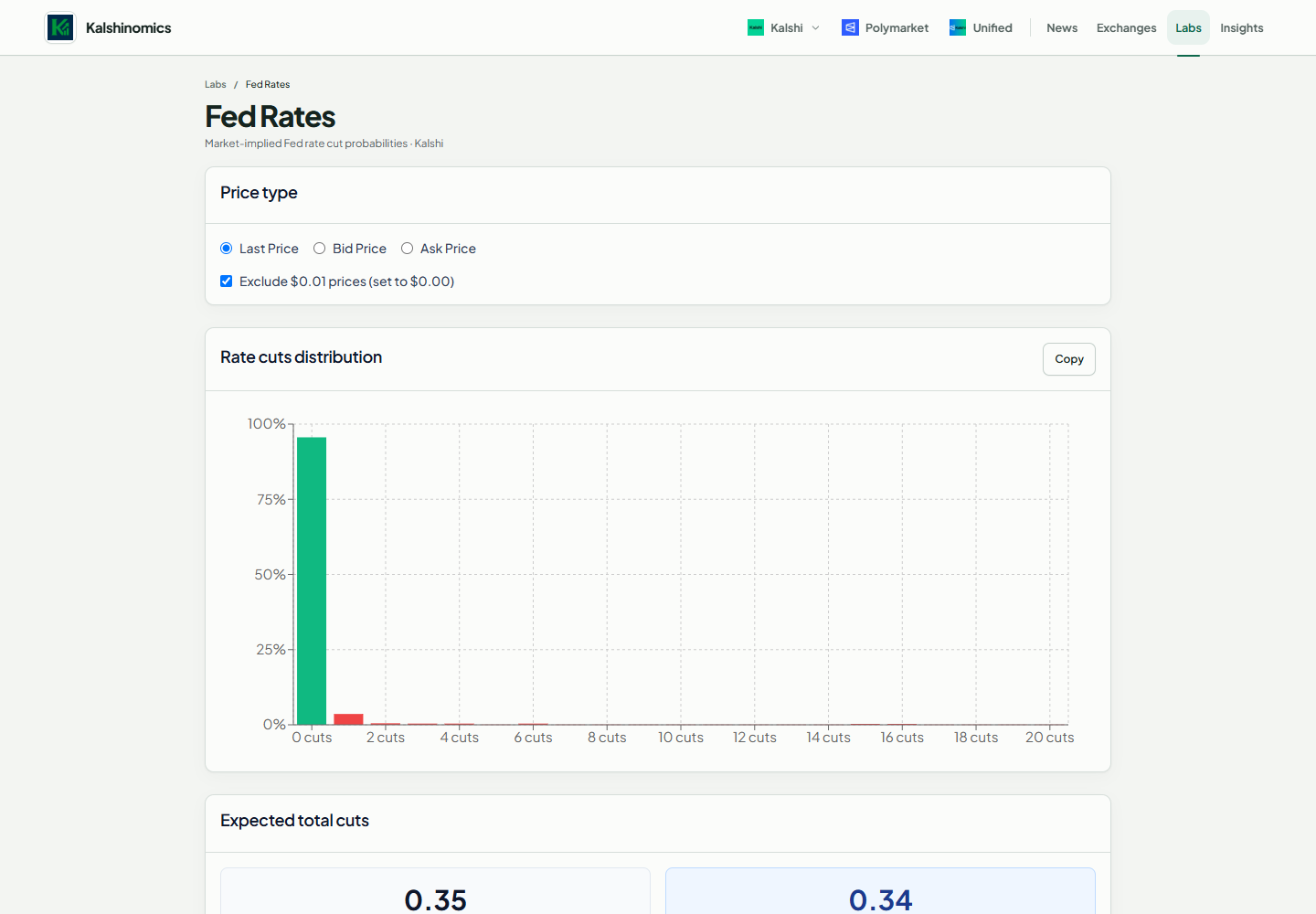Click the Kalshinomics logo icon
This screenshot has width=1316, height=914.
[60, 27]
